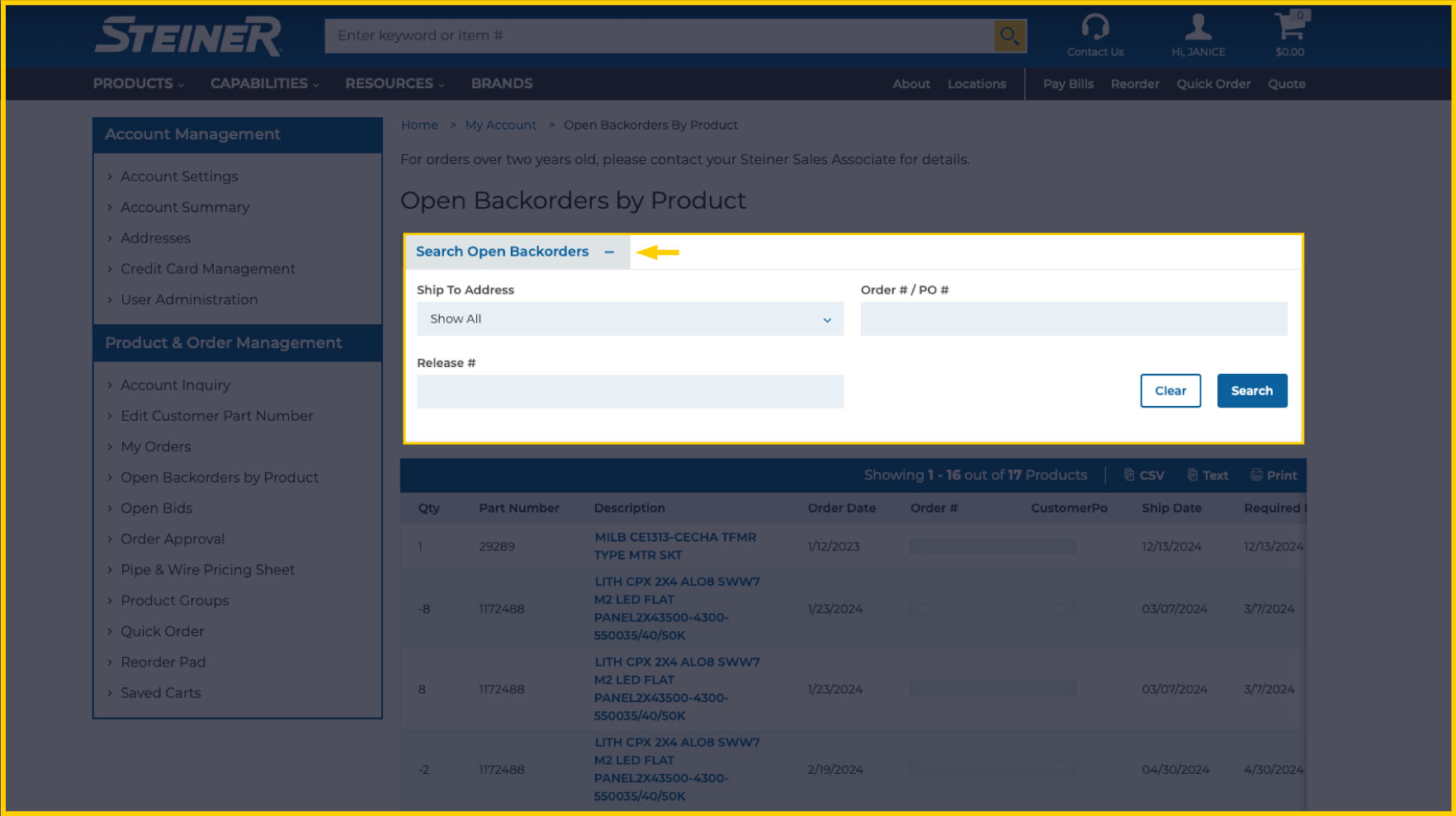Click part number 29289 cell
This screenshot has width=1456, height=816.
[497, 546]
